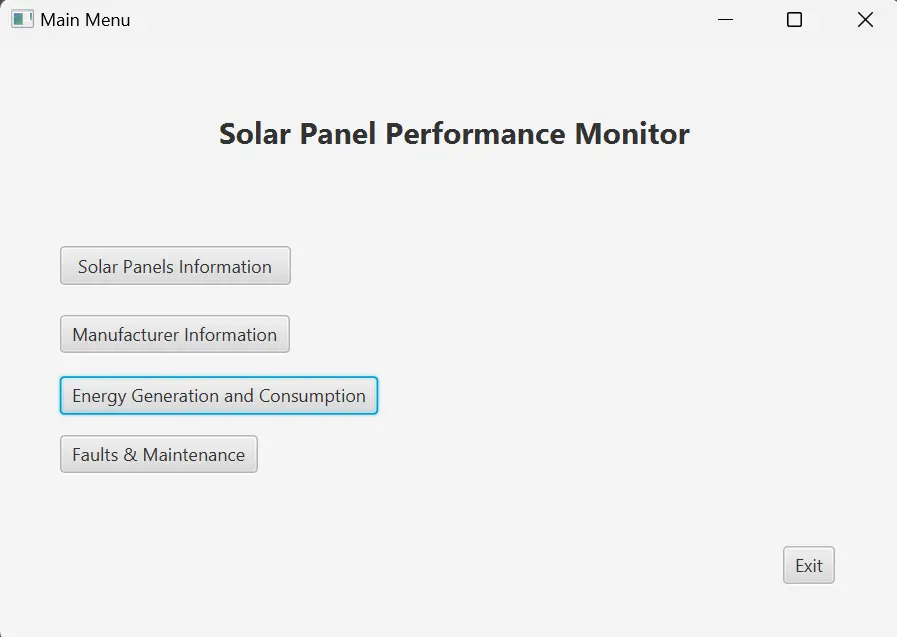Screen dimensions: 897x637
Task: Click the window title bar label
Action: pyautogui.click(x=83, y=19)
